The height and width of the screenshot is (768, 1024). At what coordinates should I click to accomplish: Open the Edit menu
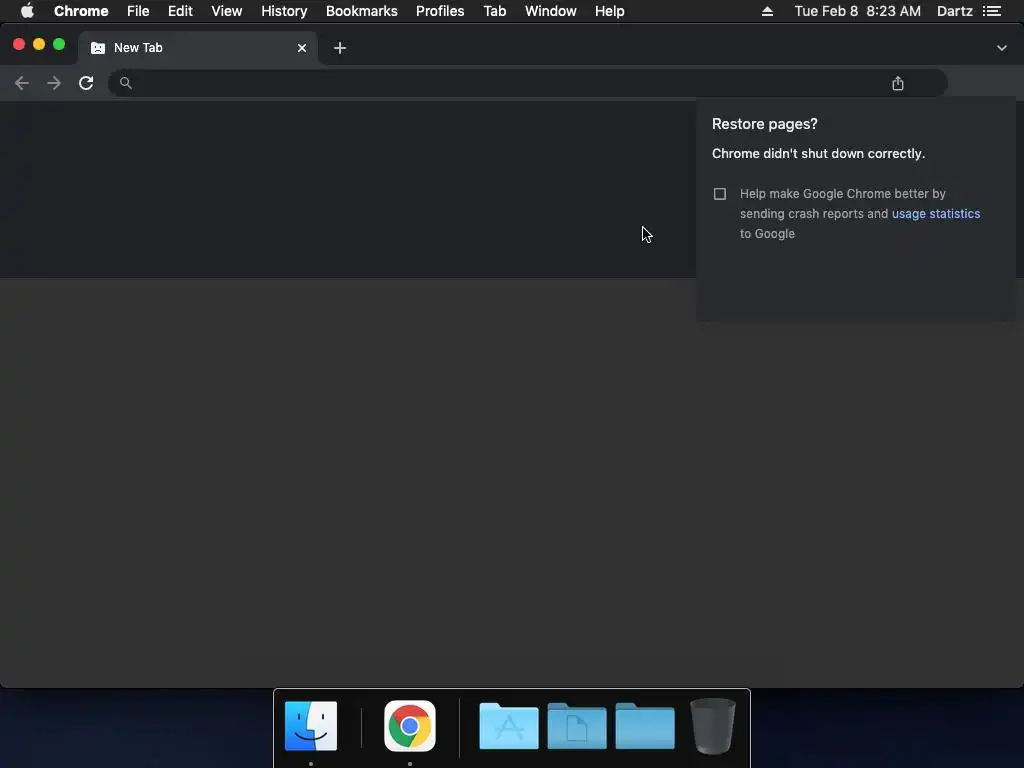180,11
